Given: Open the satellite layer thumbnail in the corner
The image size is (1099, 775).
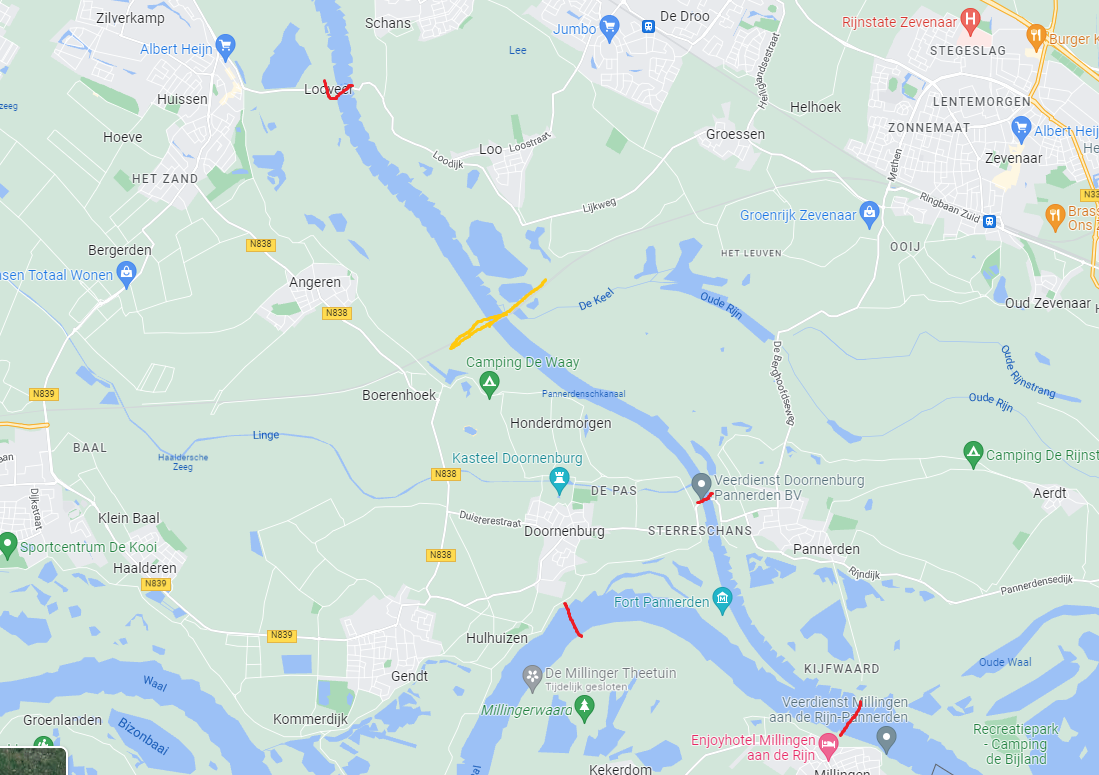Looking at the screenshot, I should 33,761.
